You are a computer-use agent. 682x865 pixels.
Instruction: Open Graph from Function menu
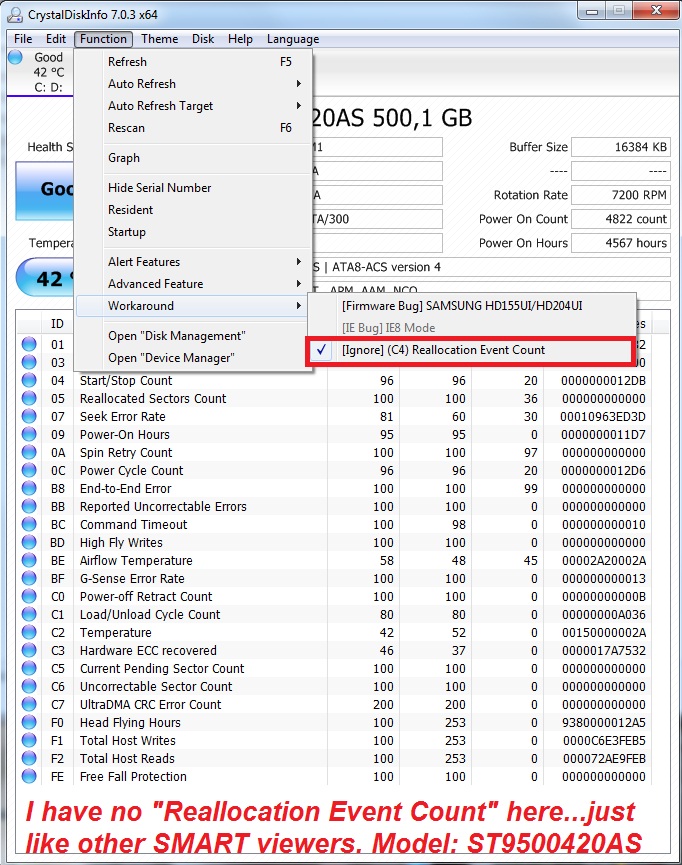pyautogui.click(x=194, y=158)
